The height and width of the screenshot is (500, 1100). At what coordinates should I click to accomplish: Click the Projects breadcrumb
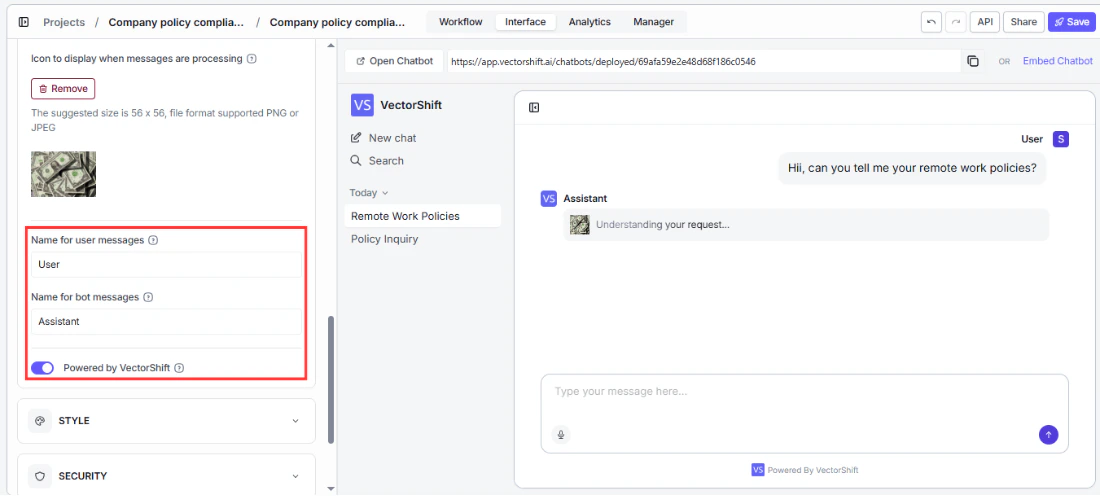(64, 22)
